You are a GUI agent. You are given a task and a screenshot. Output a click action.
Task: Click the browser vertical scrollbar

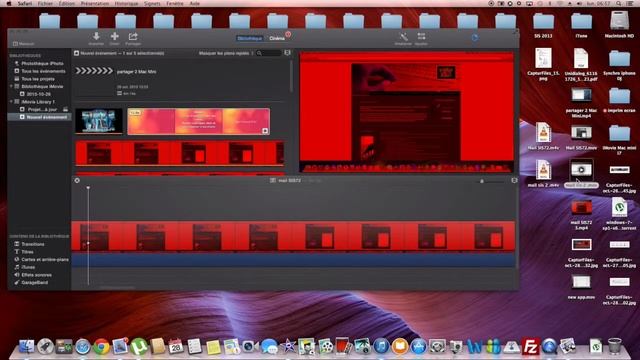[x=291, y=76]
